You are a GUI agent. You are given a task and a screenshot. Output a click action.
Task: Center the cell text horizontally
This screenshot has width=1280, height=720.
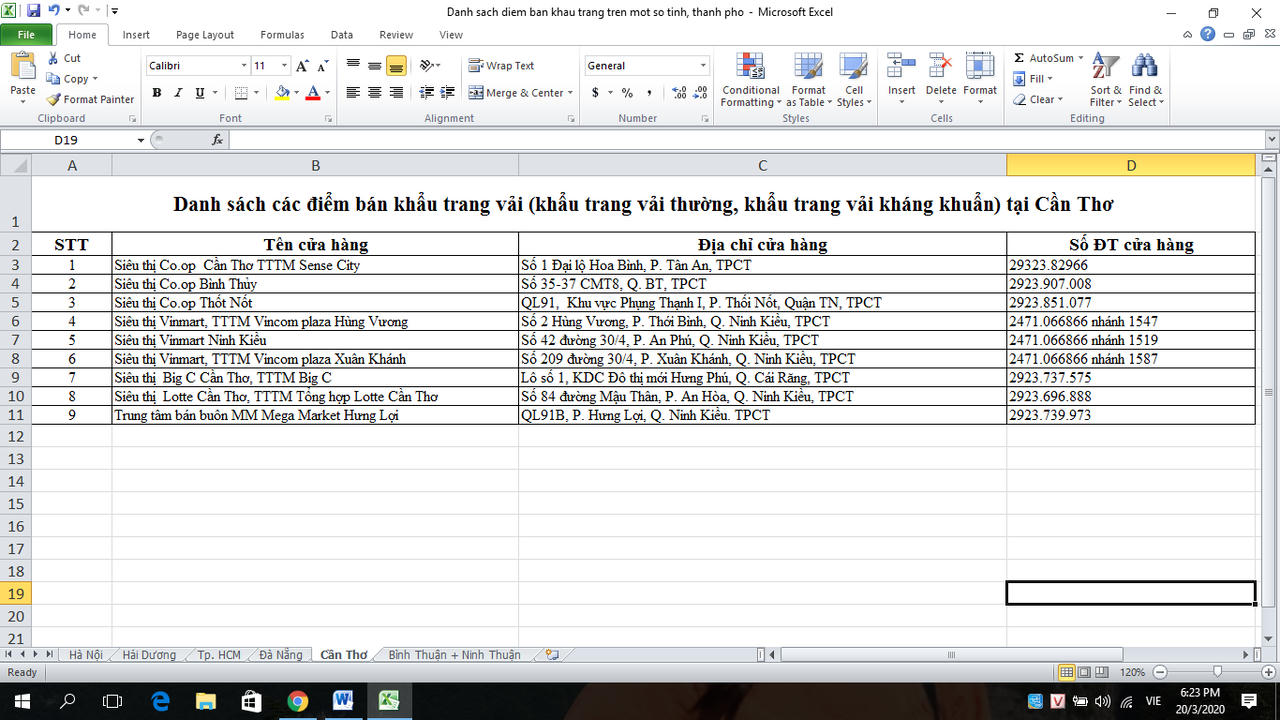(x=375, y=93)
